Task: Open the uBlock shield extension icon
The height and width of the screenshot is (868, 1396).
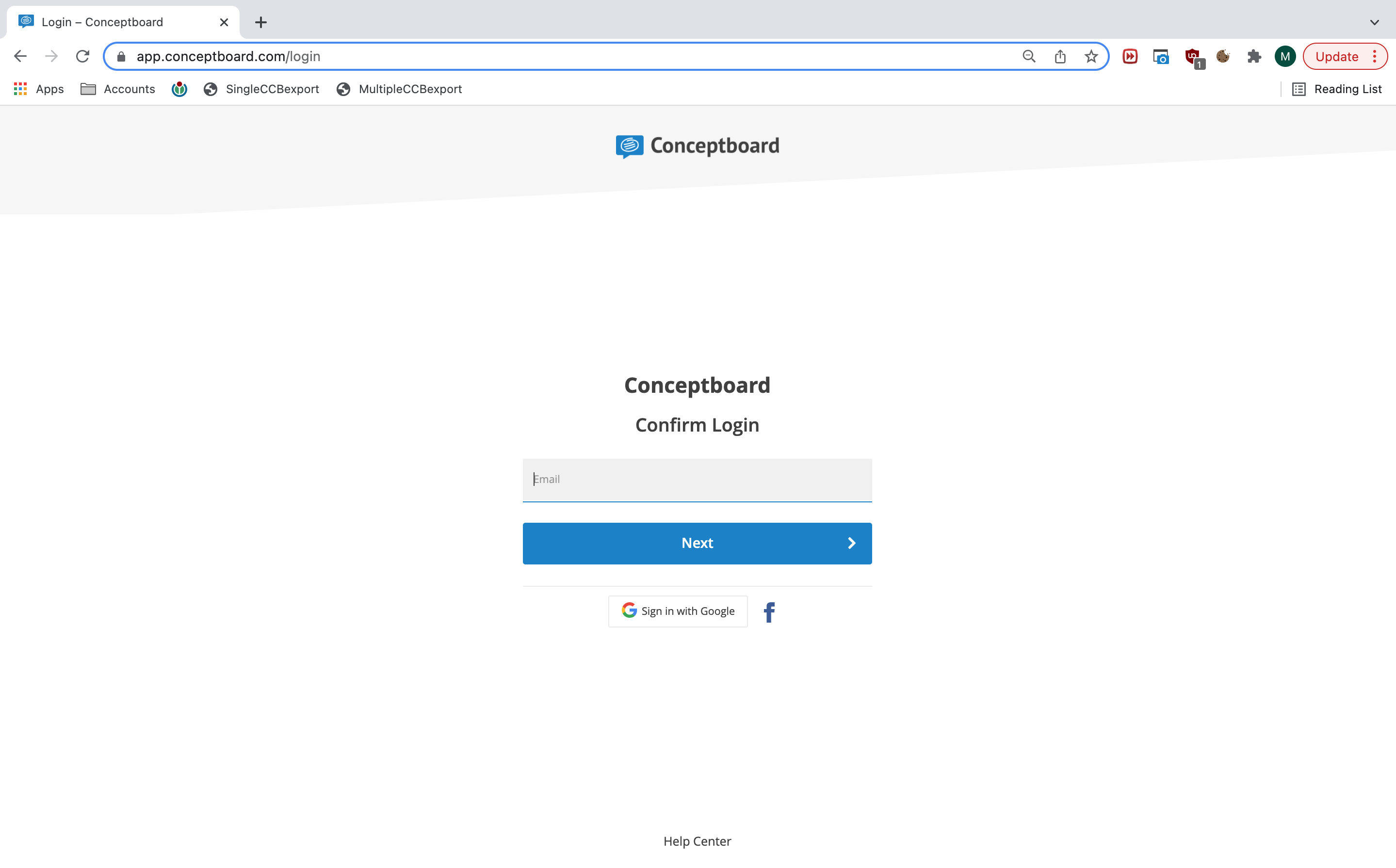Action: pyautogui.click(x=1193, y=57)
